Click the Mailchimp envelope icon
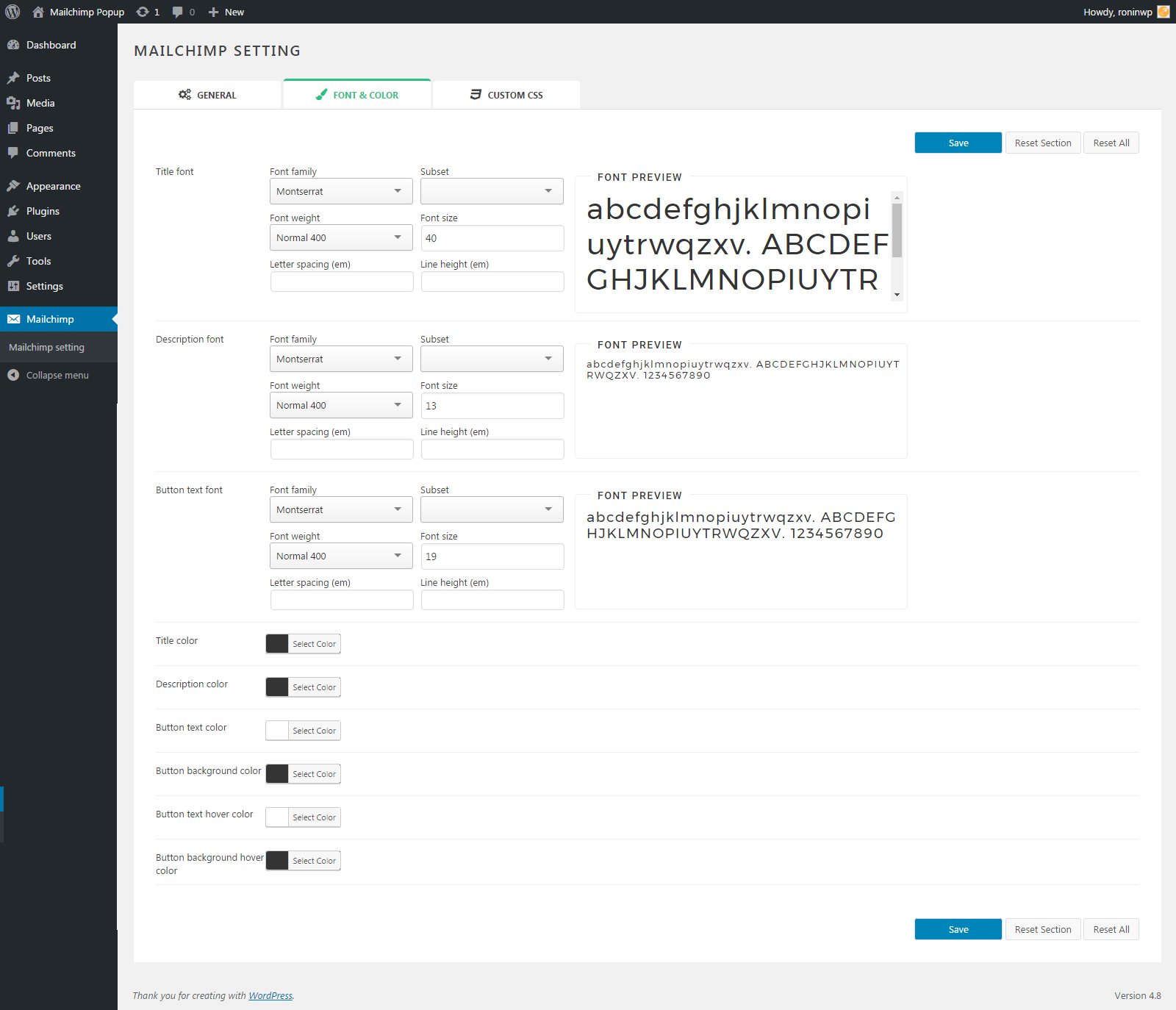1176x1010 pixels. 13,319
